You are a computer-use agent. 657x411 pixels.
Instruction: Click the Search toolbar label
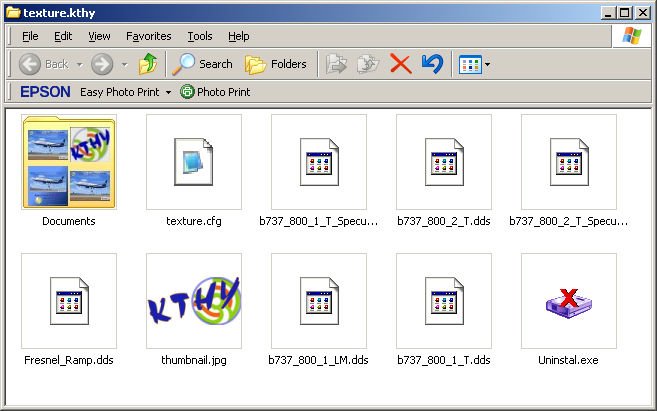click(x=216, y=64)
